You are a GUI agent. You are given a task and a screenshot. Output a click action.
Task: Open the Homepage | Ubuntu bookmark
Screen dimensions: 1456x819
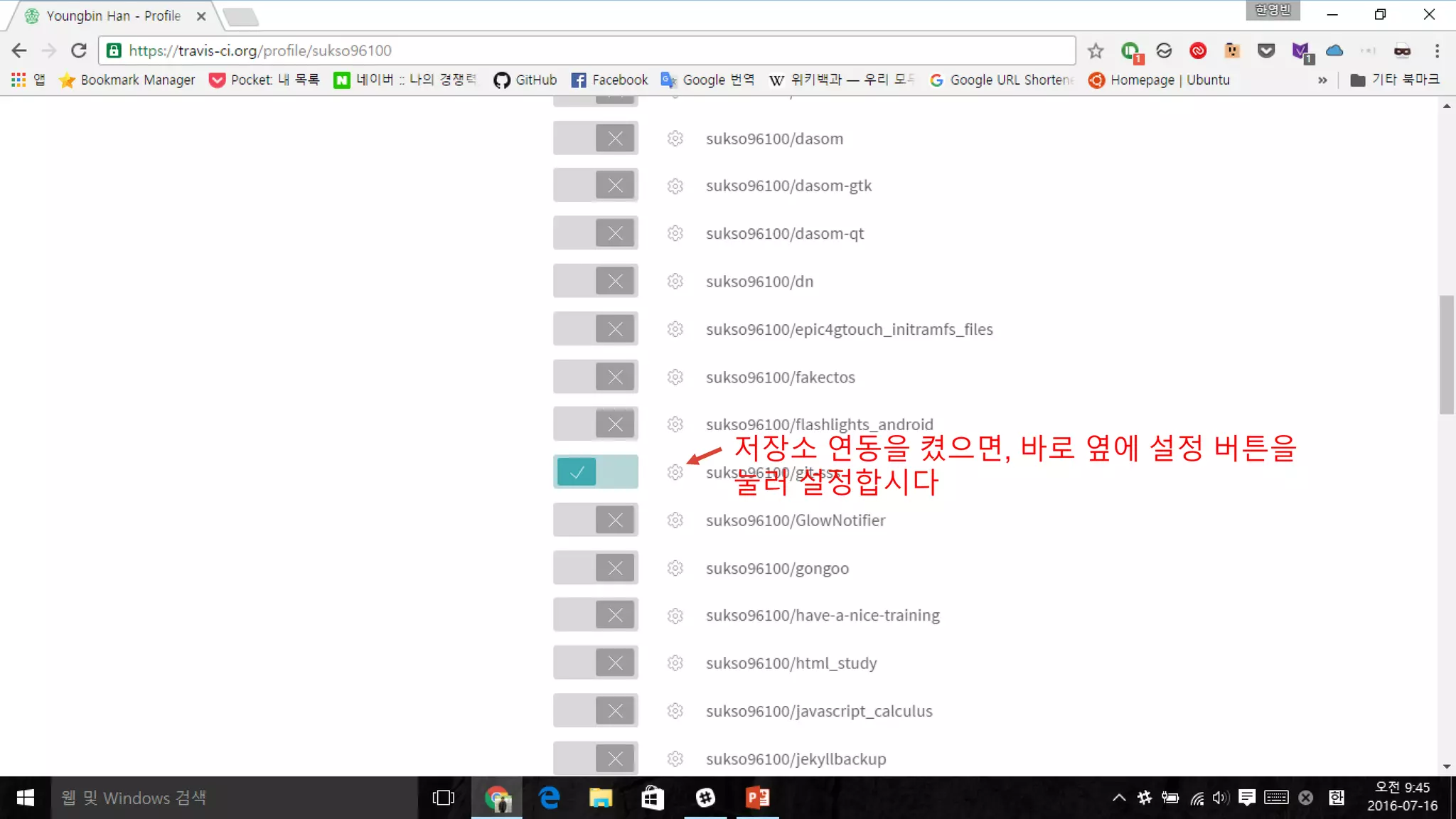click(x=1159, y=80)
